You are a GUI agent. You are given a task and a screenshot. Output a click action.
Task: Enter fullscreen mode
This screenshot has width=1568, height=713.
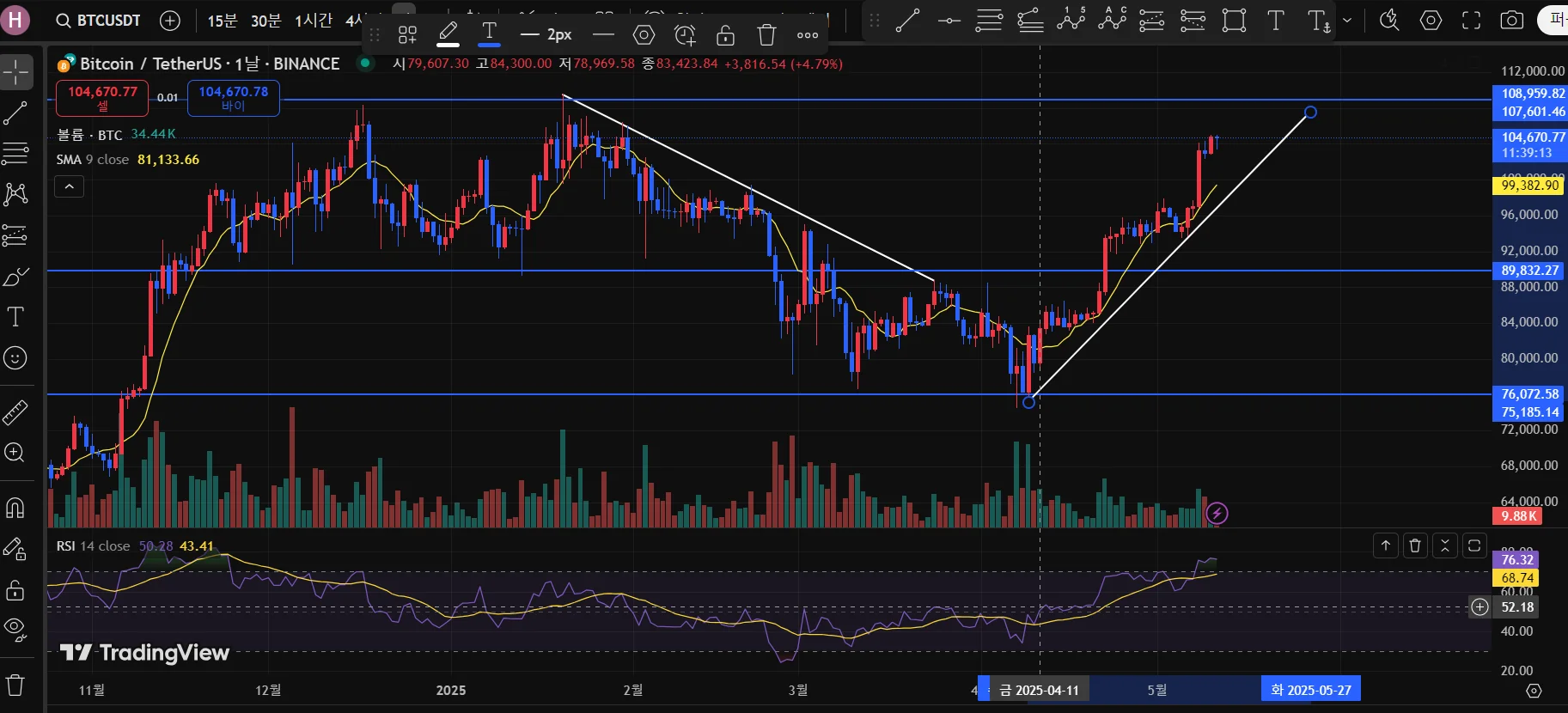click(1471, 21)
